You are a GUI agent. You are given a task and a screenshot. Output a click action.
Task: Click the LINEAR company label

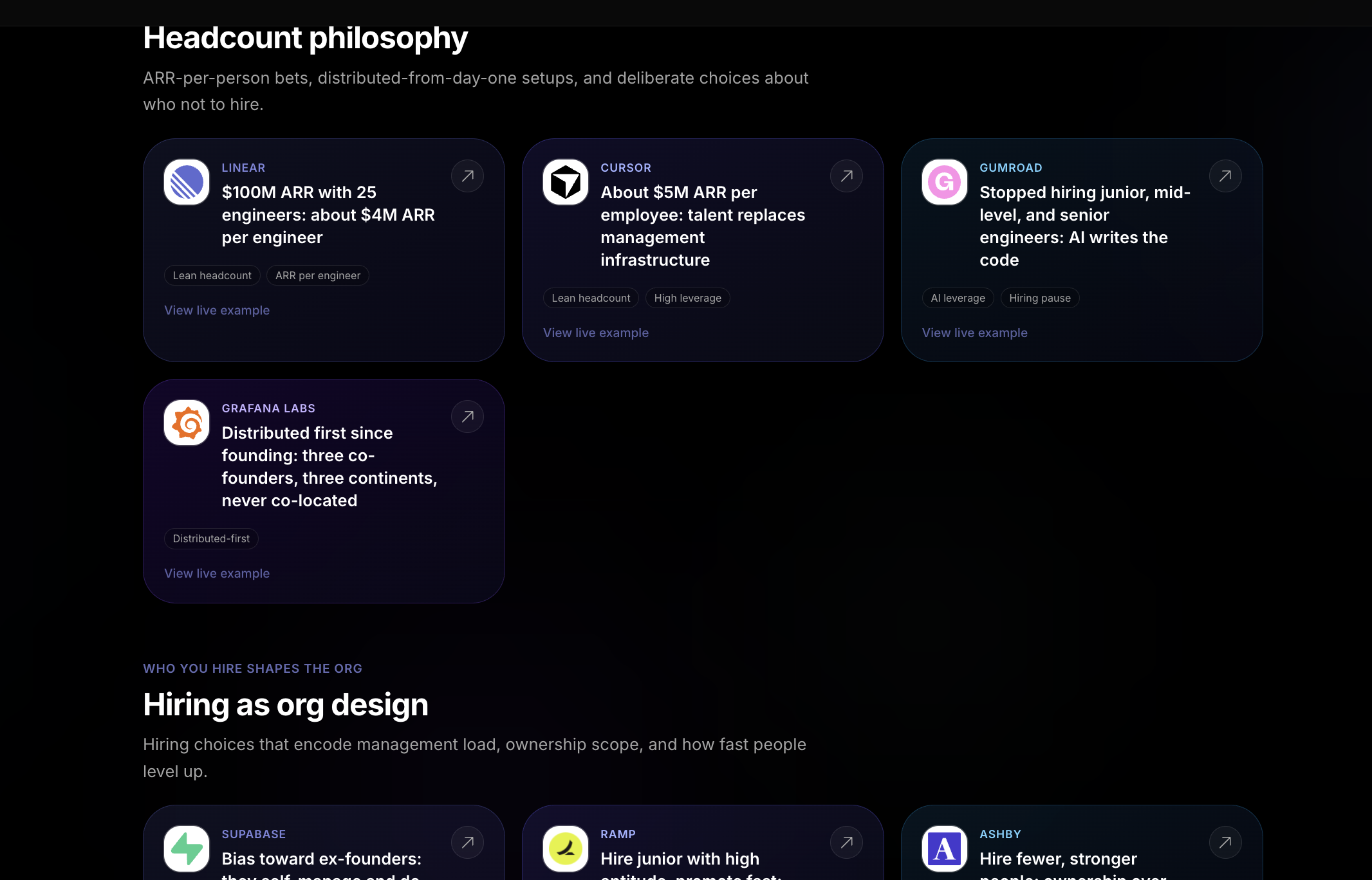click(x=243, y=168)
